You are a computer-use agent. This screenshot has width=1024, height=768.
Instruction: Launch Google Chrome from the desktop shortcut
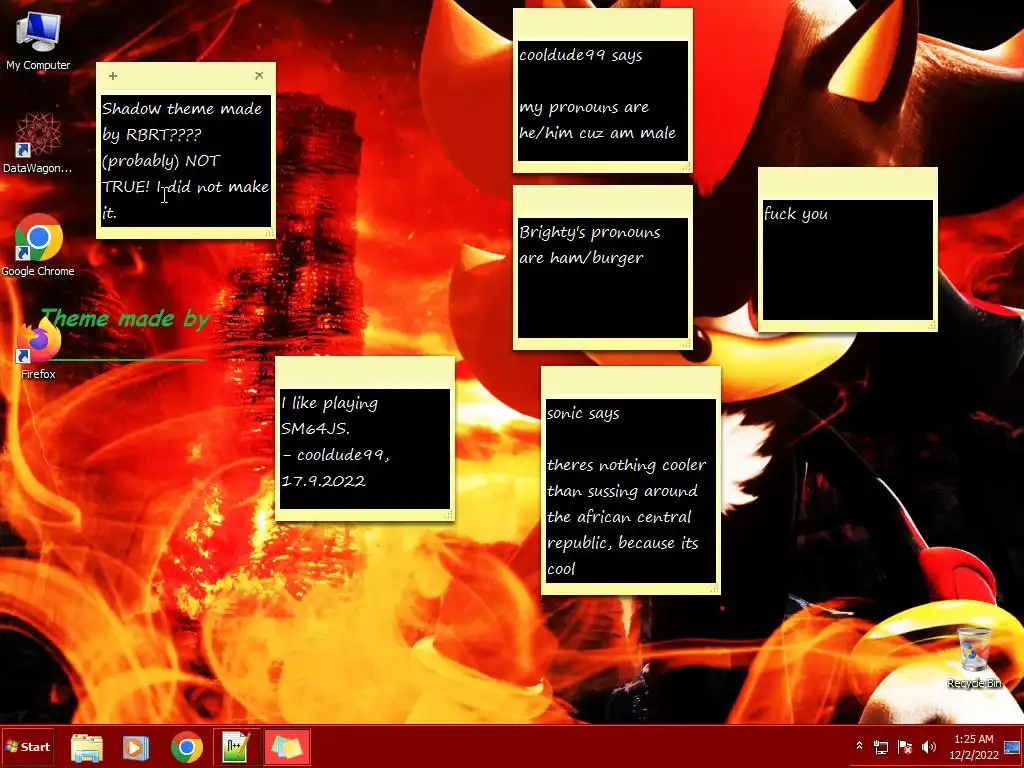(x=38, y=245)
